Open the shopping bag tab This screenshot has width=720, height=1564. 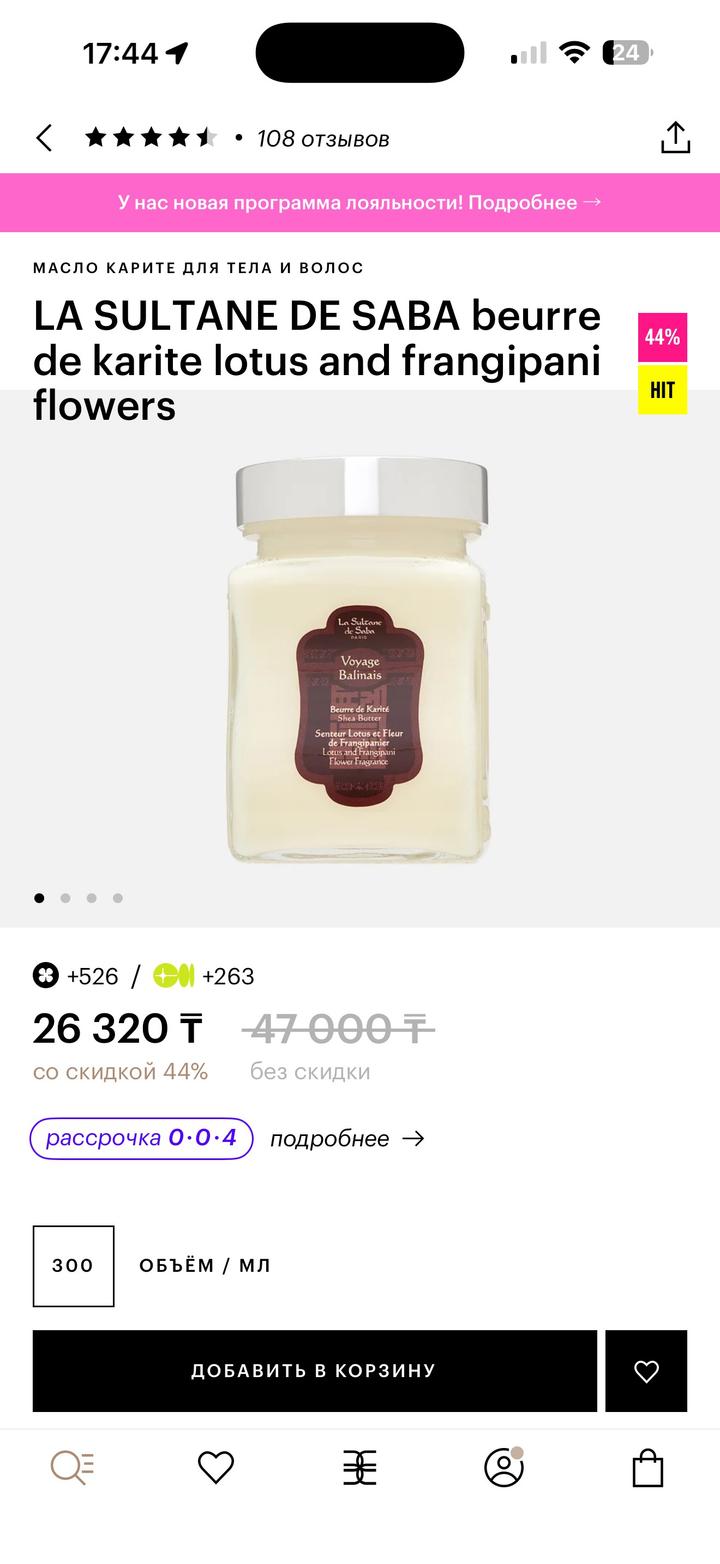[648, 1468]
